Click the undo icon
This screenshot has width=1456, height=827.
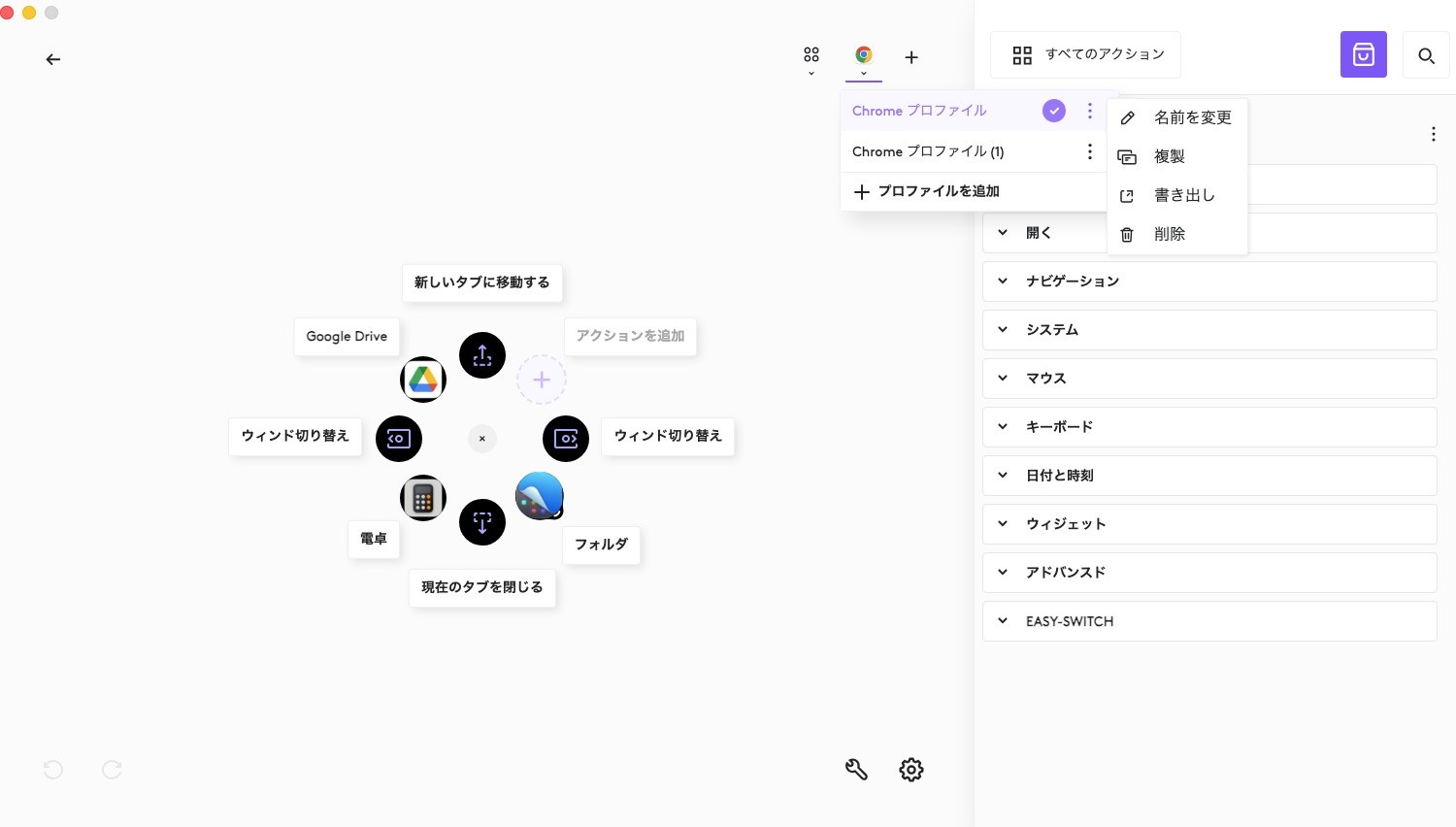point(53,770)
